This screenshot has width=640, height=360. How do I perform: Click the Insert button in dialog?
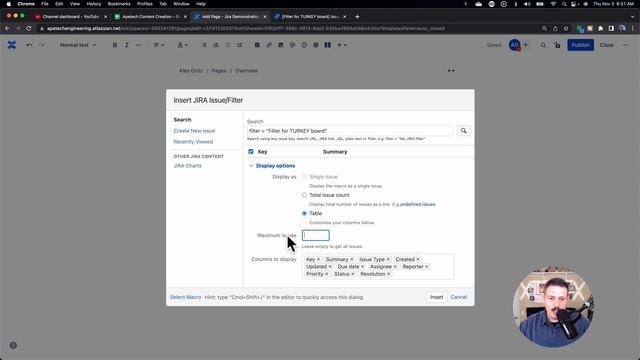tap(436, 297)
